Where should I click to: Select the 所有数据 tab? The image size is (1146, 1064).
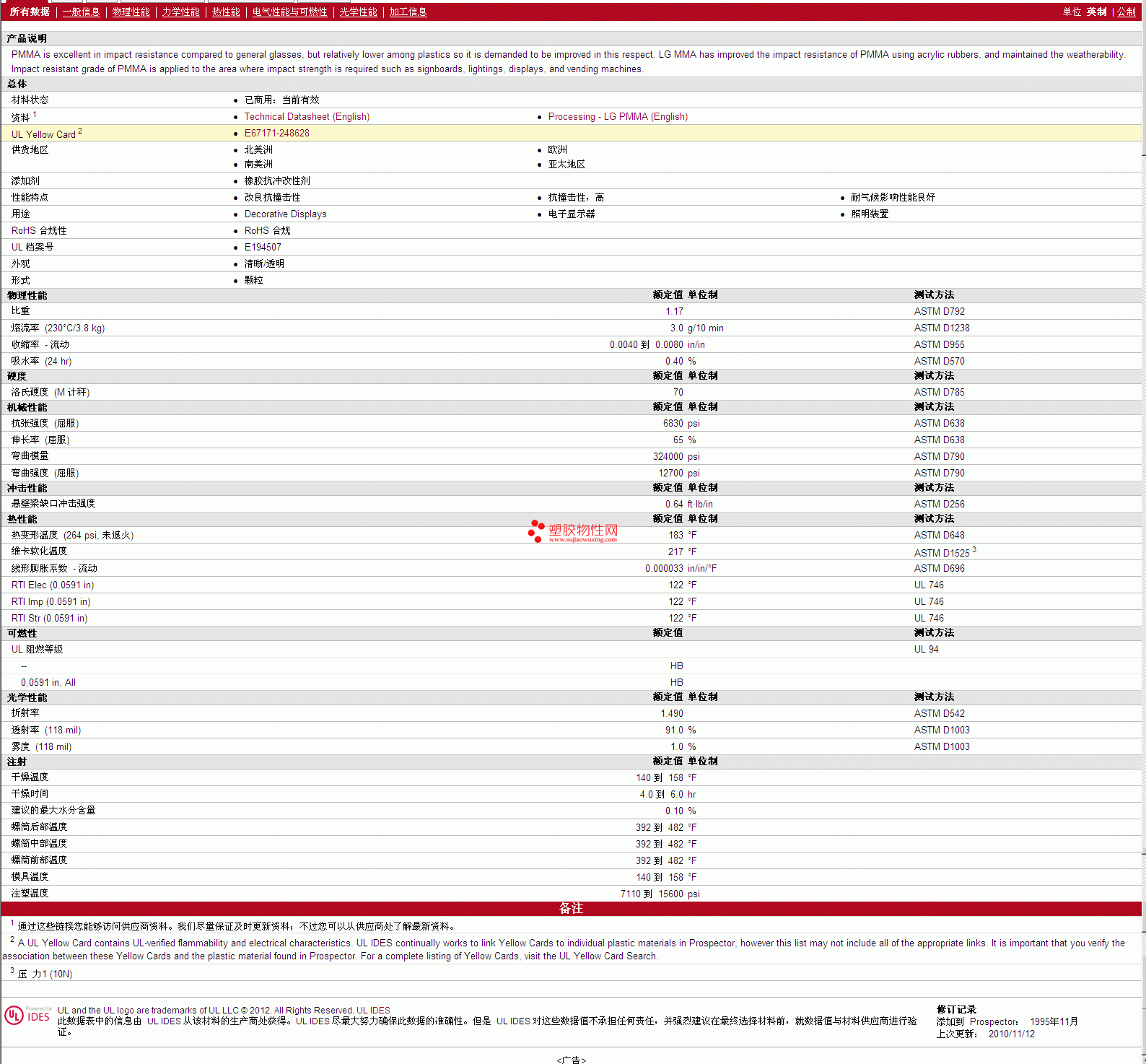point(30,12)
